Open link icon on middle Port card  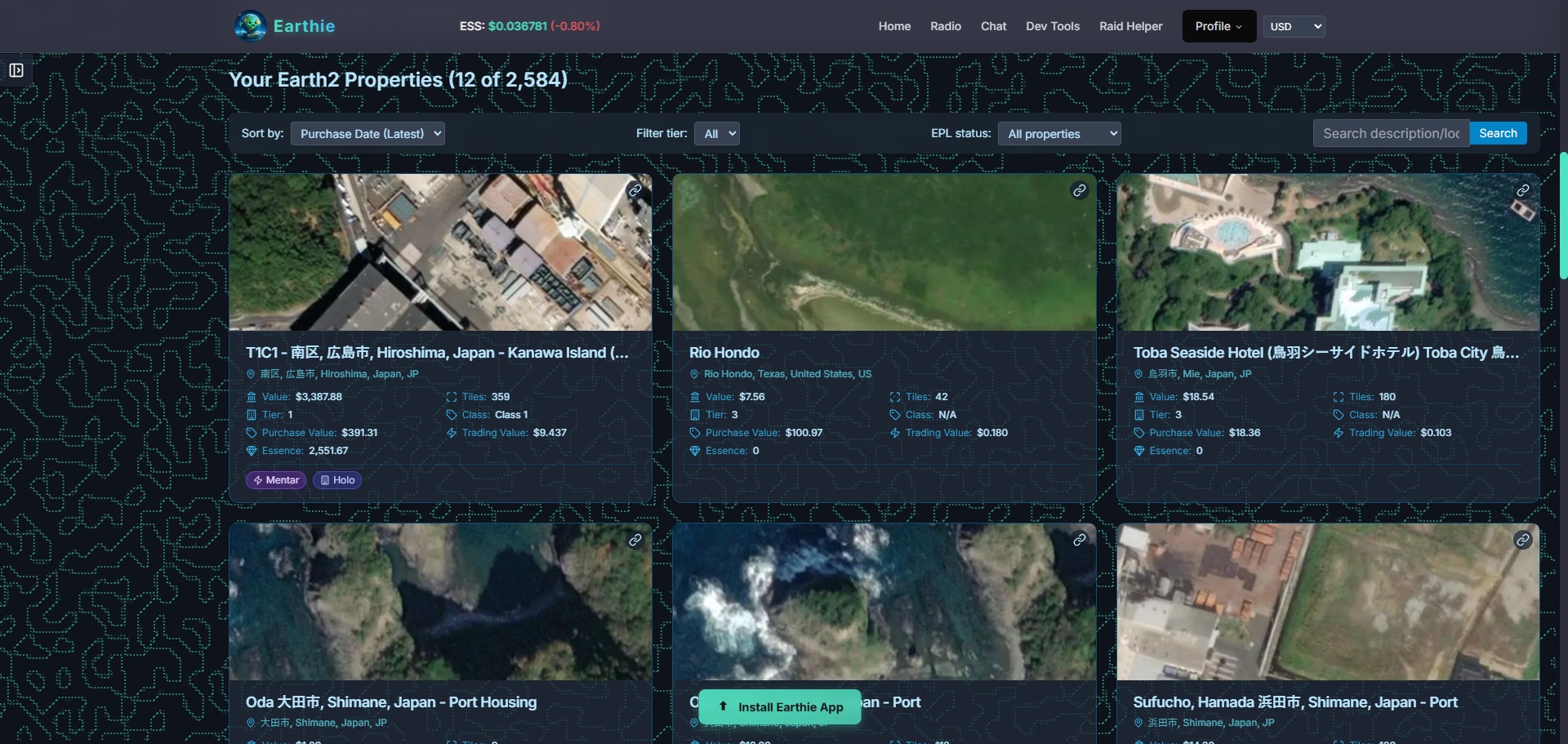pyautogui.click(x=1080, y=540)
